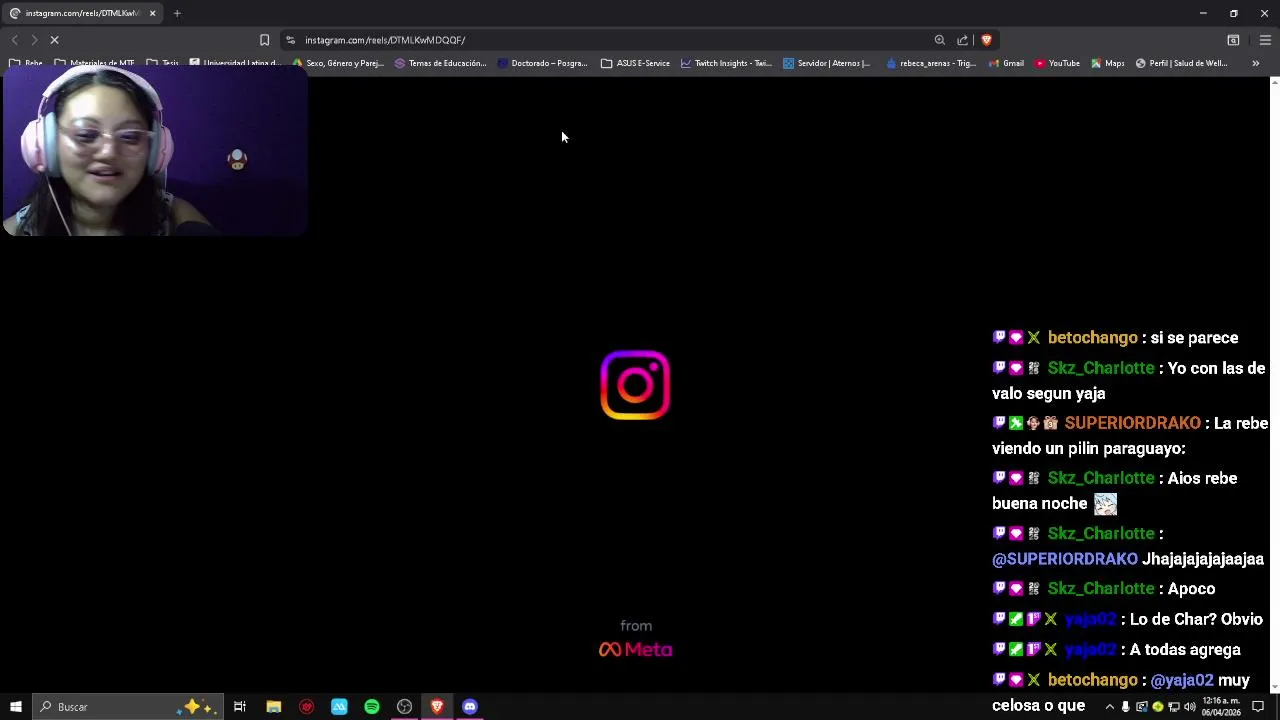Open the Gmail bookmark
The height and width of the screenshot is (720, 1280).
pyautogui.click(x=1006, y=63)
